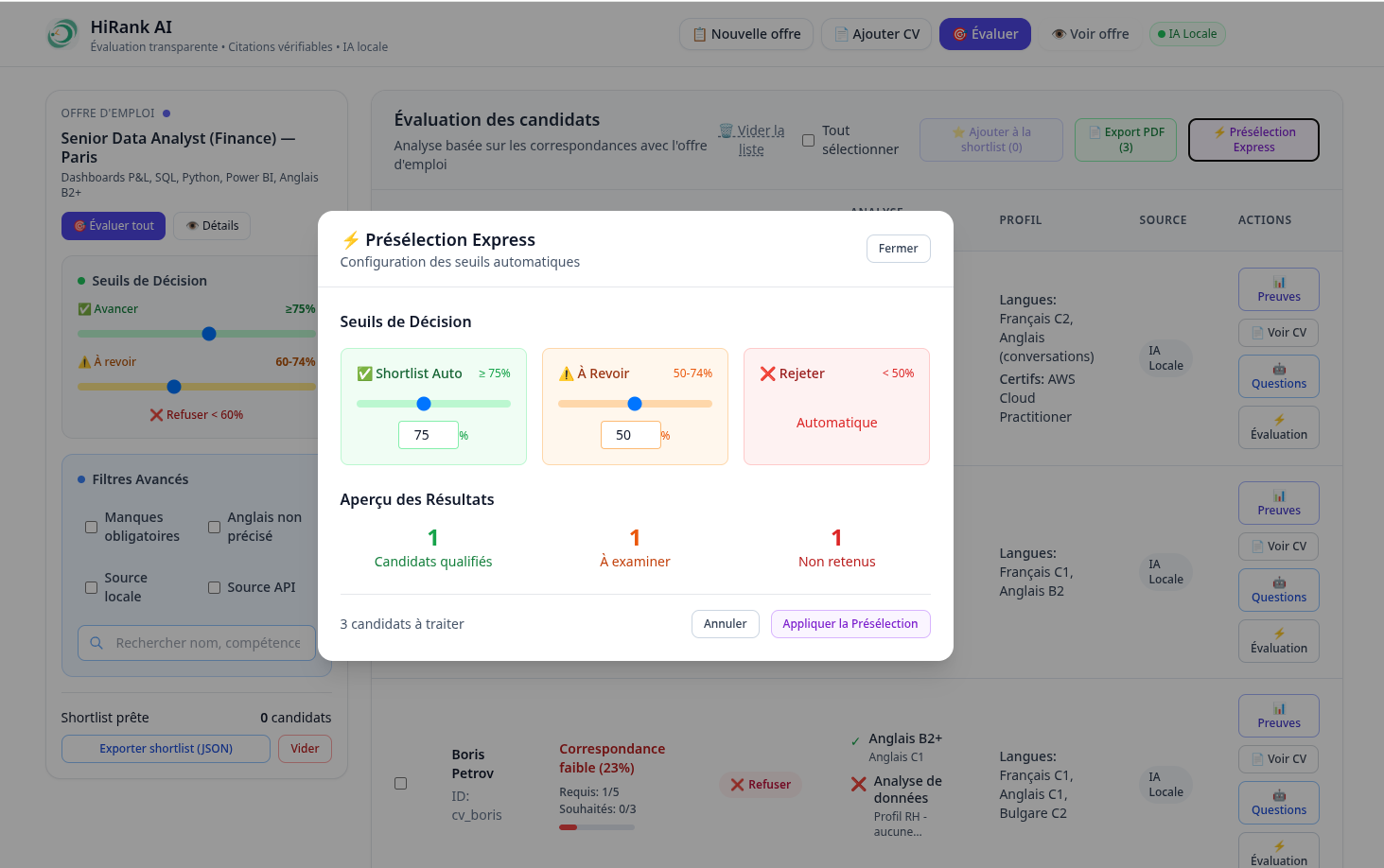Click the 75 percent input field
This screenshot has height=868, width=1384.
pyautogui.click(x=428, y=434)
